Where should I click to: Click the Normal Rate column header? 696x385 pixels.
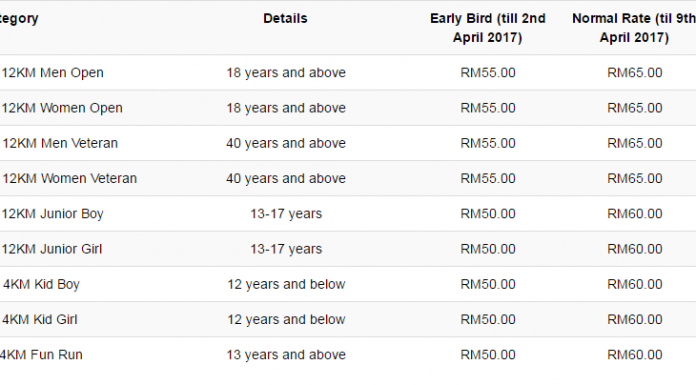click(x=634, y=28)
